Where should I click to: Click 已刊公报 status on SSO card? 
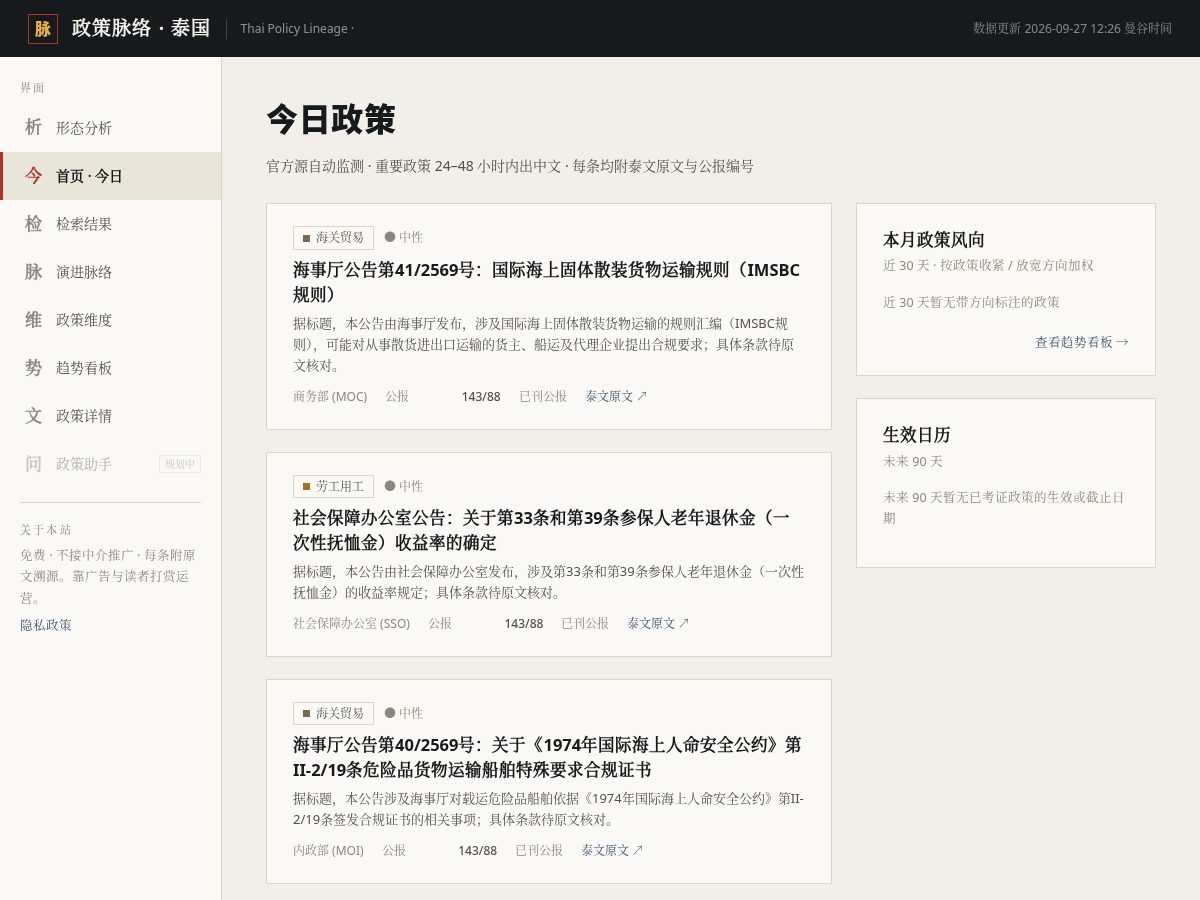[x=585, y=623]
